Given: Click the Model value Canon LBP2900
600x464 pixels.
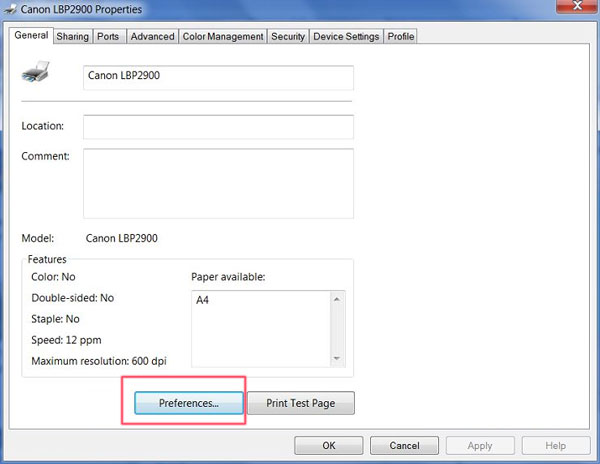Looking at the screenshot, I should pyautogui.click(x=122, y=238).
